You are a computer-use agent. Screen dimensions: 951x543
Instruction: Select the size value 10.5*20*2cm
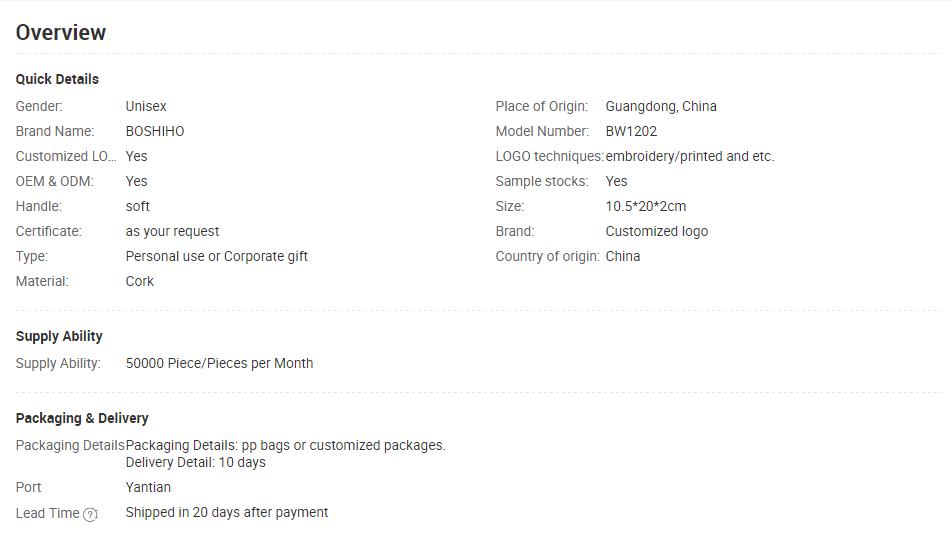(x=645, y=206)
